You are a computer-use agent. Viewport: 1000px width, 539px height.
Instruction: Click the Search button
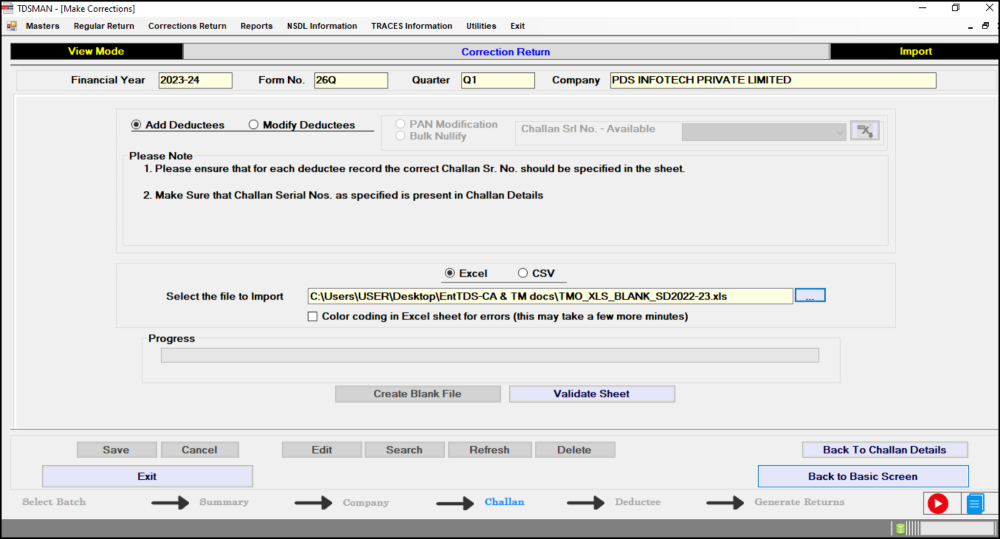[404, 450]
